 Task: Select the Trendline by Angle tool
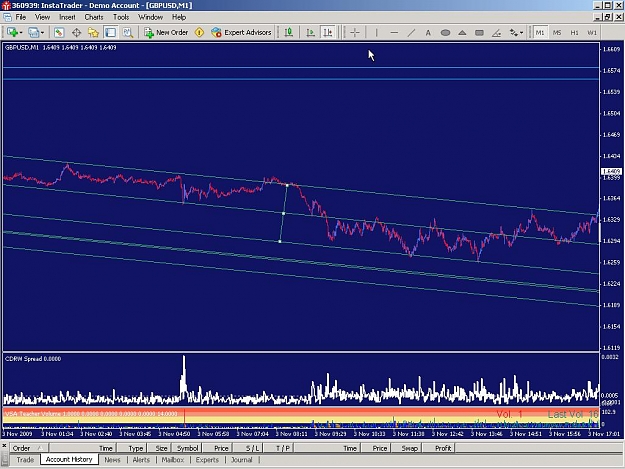point(497,32)
